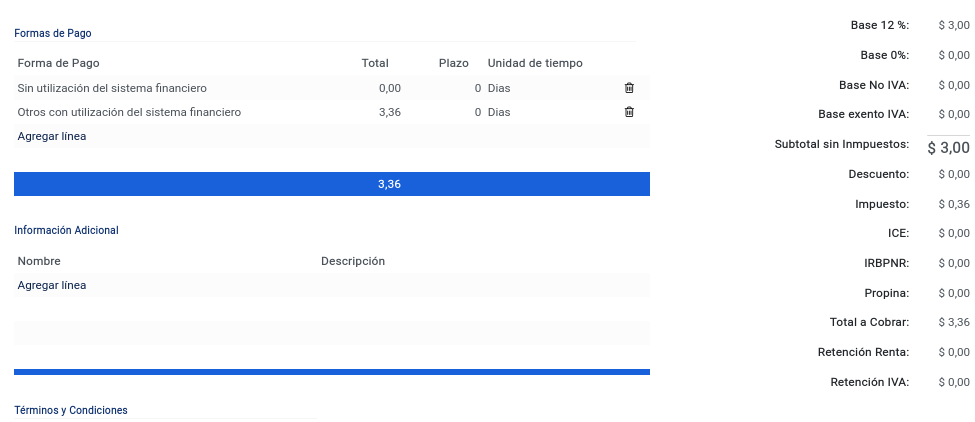Select the Otros con utilización del sistema financiero cell
This screenshot has width=975, height=422.
pos(129,112)
